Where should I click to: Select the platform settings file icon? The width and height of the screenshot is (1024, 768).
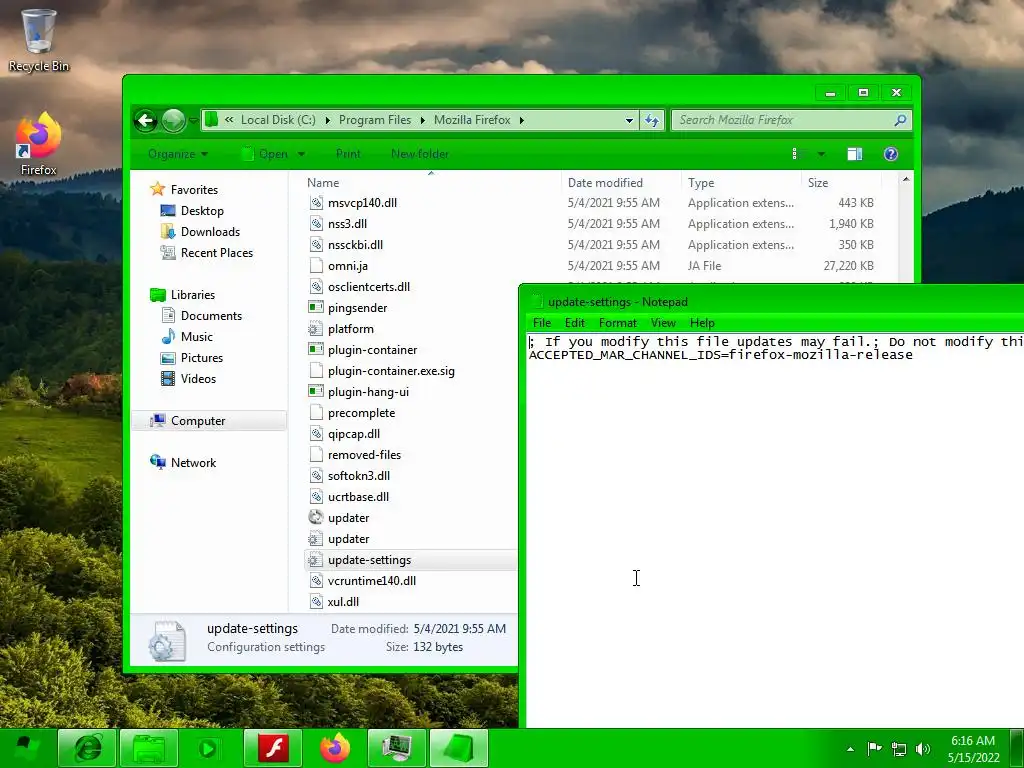coord(316,329)
